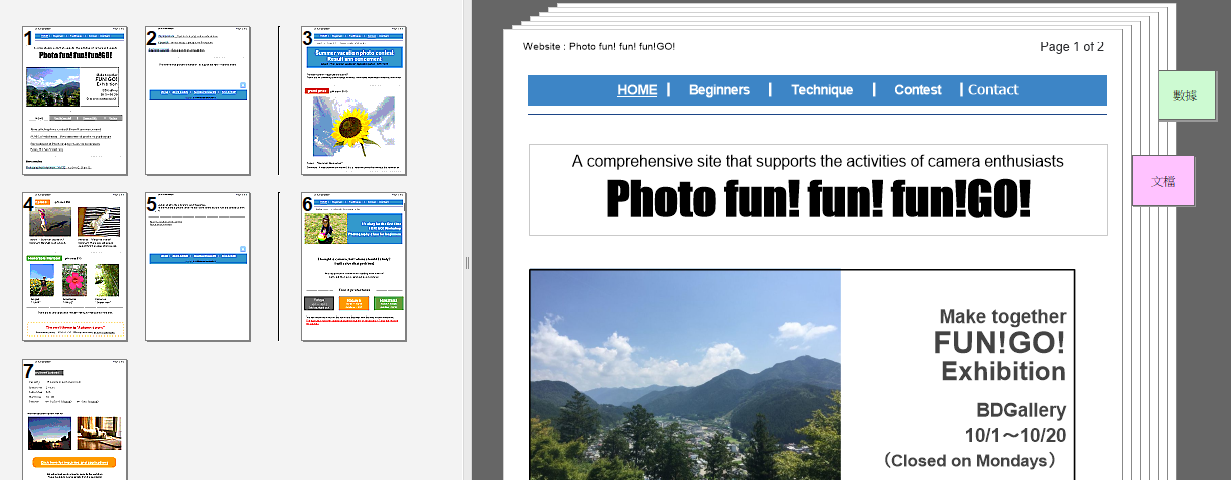Click the splitter handle between panes
Viewport: 1231px width, 480px height.
467,262
